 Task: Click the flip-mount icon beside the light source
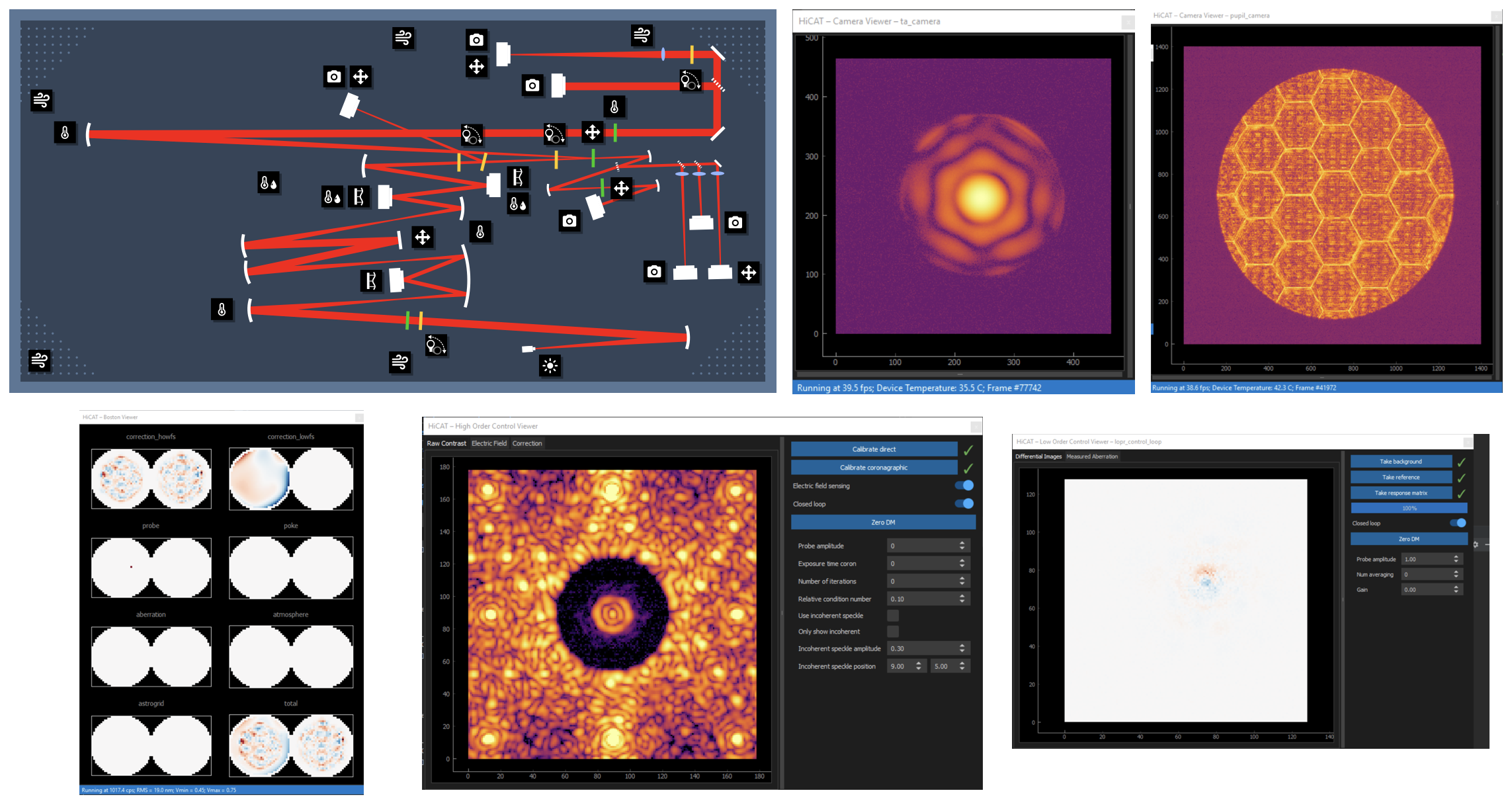[436, 345]
